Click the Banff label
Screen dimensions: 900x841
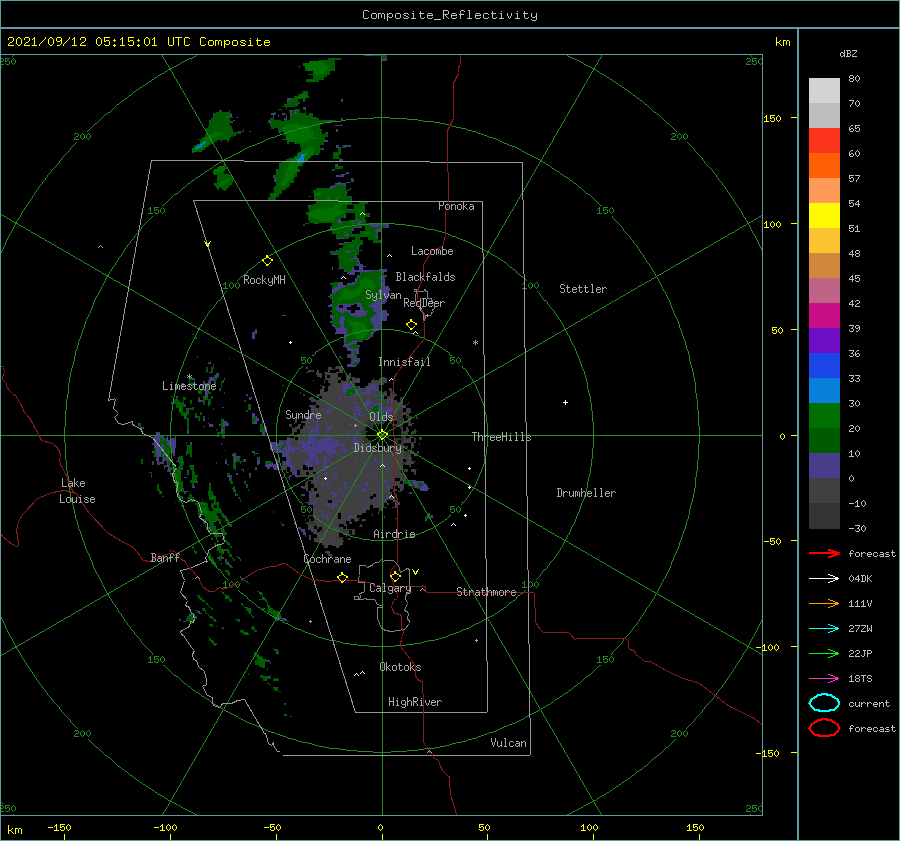coord(165,557)
